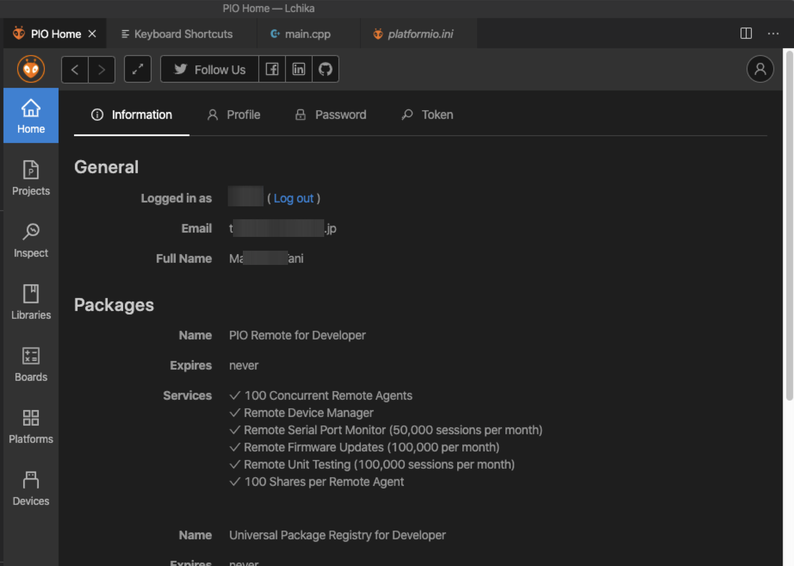The height and width of the screenshot is (566, 794).
Task: Click the Follow Us Twitter button
Action: point(209,69)
